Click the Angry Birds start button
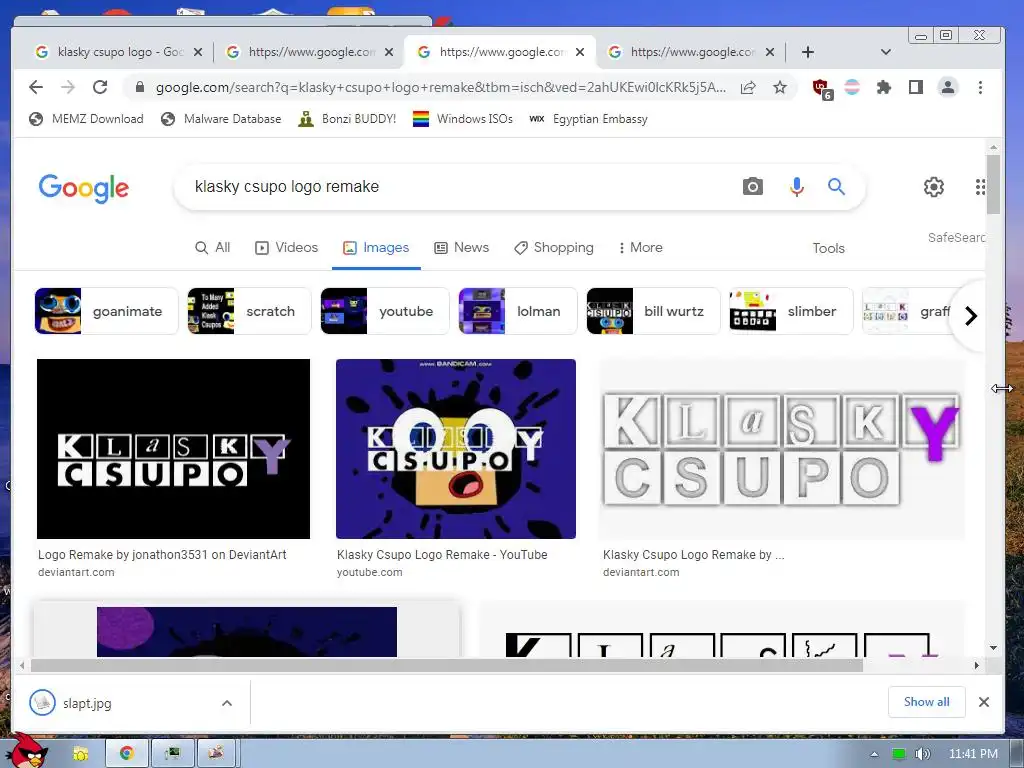 [27, 750]
